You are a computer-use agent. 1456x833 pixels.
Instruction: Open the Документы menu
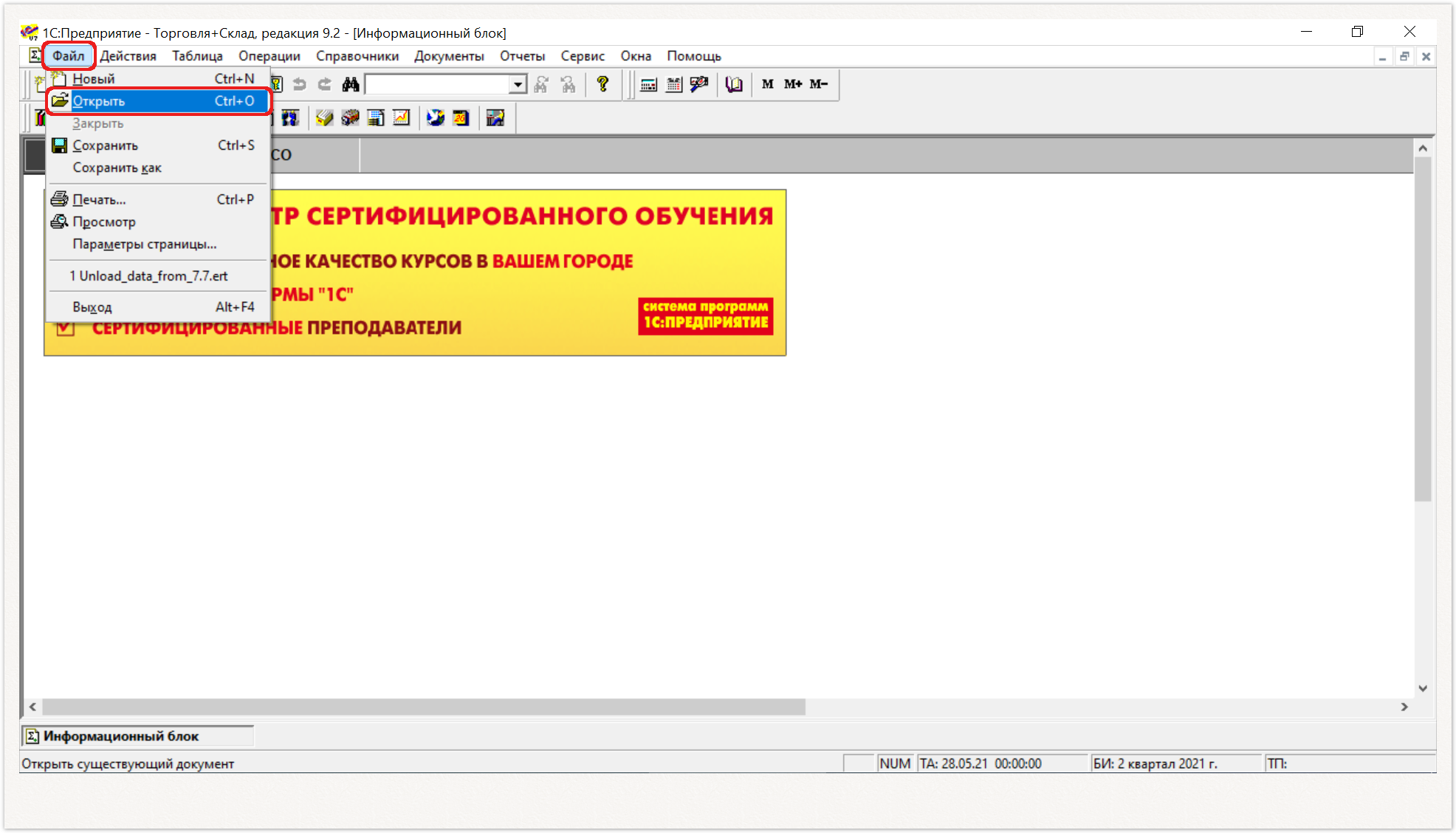449,56
